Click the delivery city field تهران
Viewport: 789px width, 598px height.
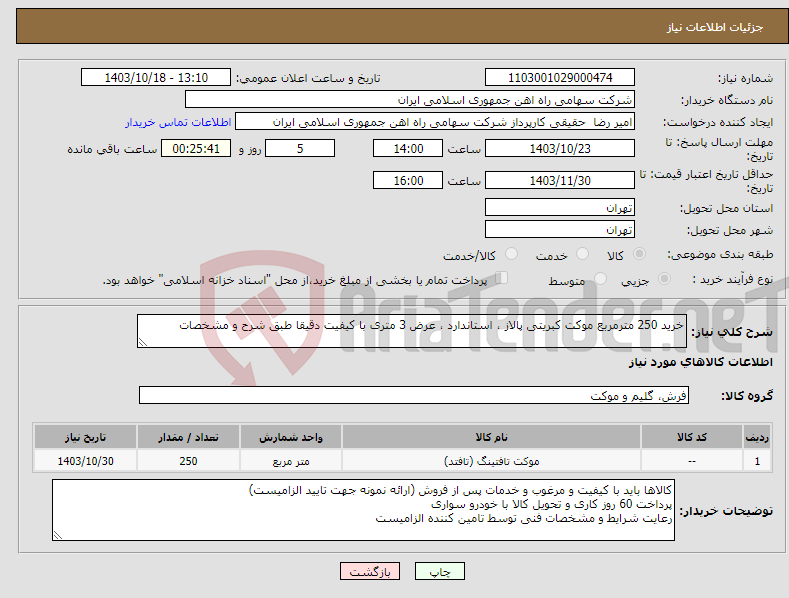pos(560,230)
